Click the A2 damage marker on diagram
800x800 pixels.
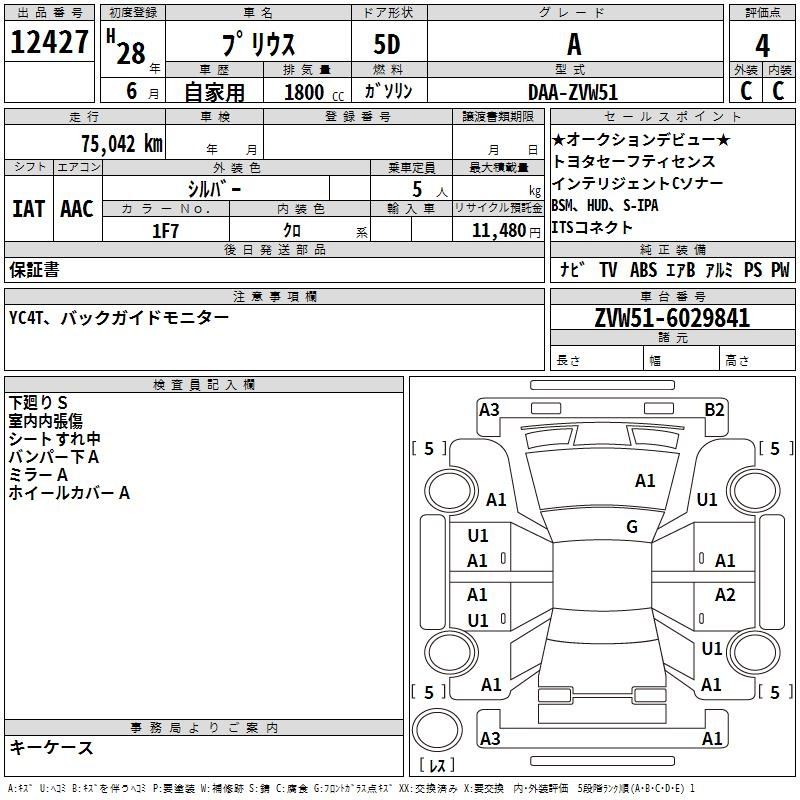725,595
